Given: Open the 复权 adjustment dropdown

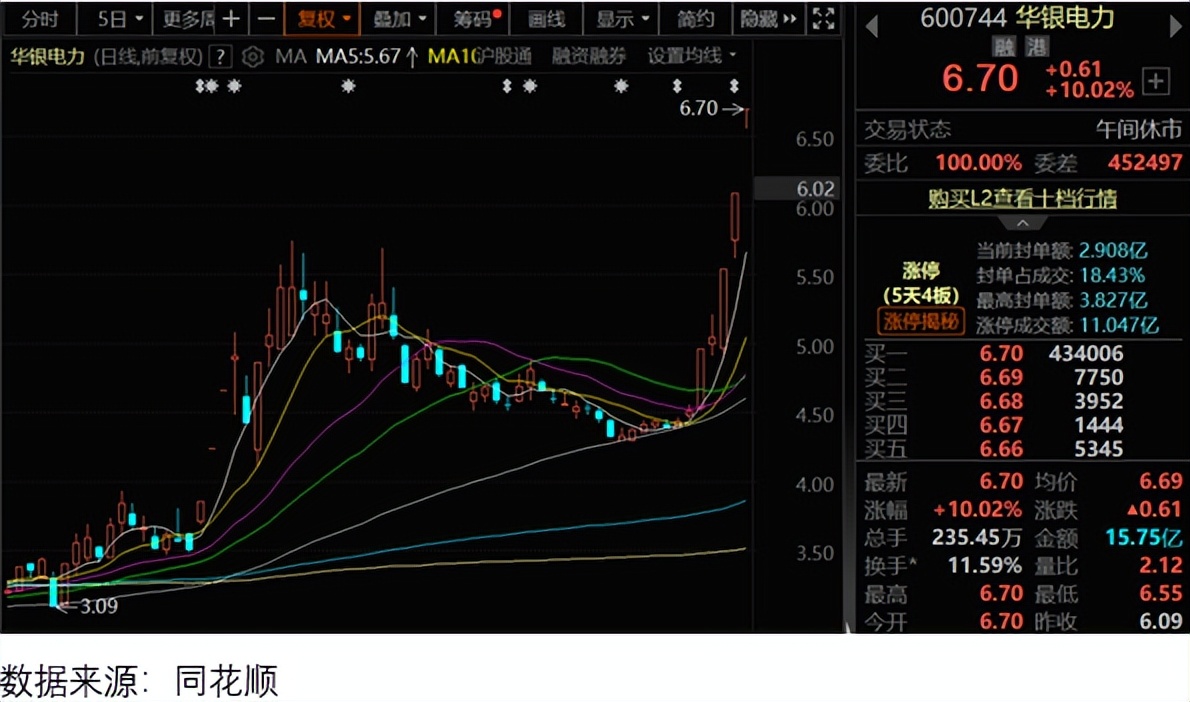Looking at the screenshot, I should (x=323, y=19).
